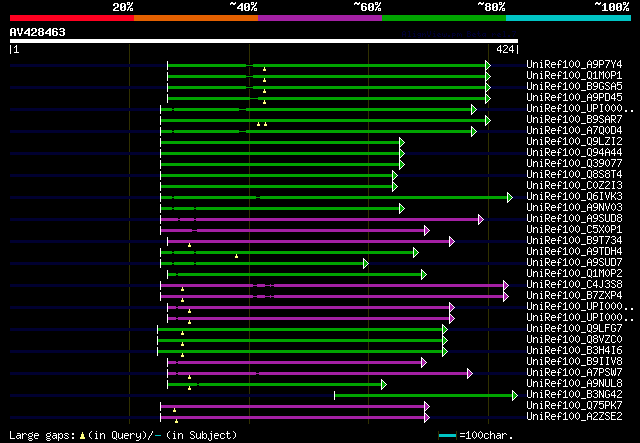Screen dimensions: 640x443
Task: Select the UniRef100_Q9LZI2 label
Action: tap(574, 142)
